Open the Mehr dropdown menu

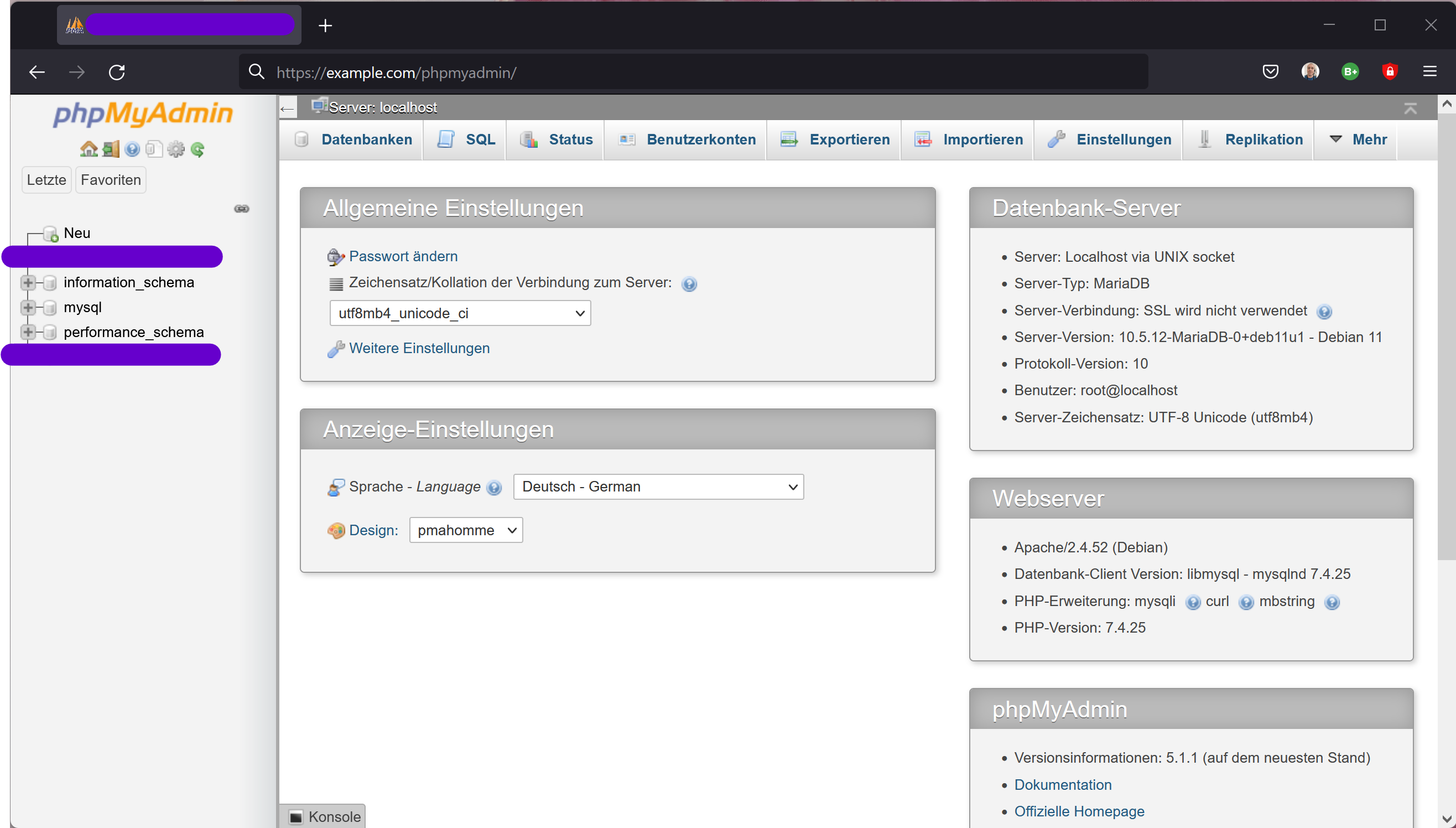(1356, 140)
